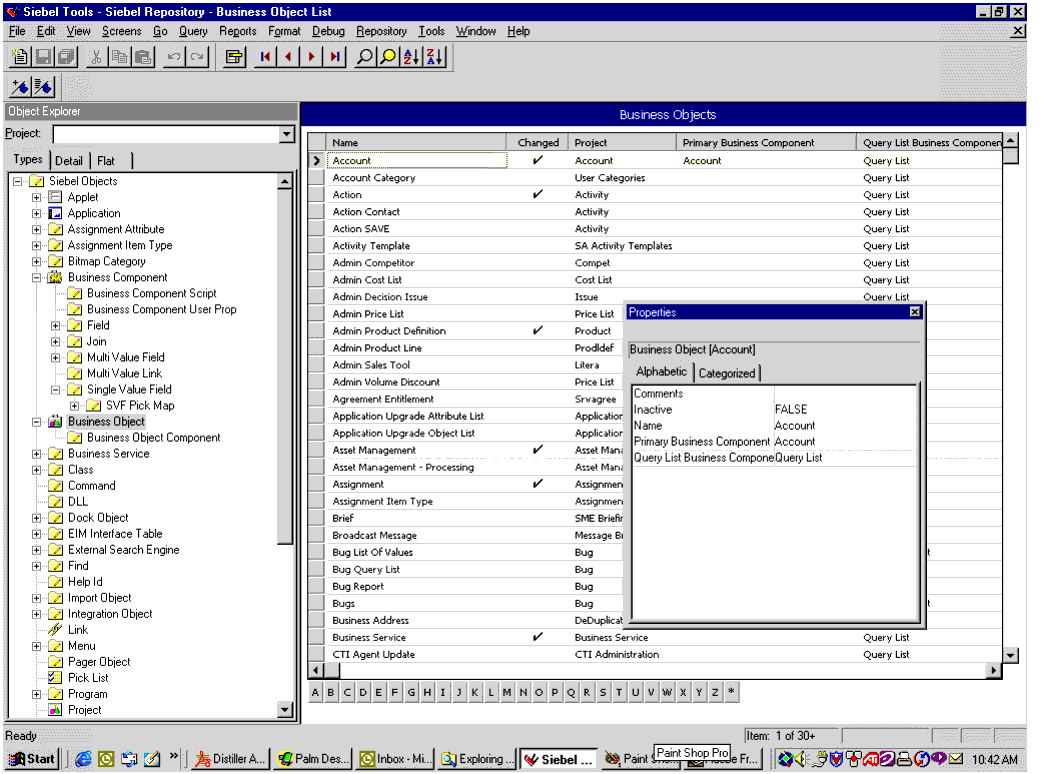Click the Link object icon in tree
This screenshot has height=774, width=1058.
(55, 630)
